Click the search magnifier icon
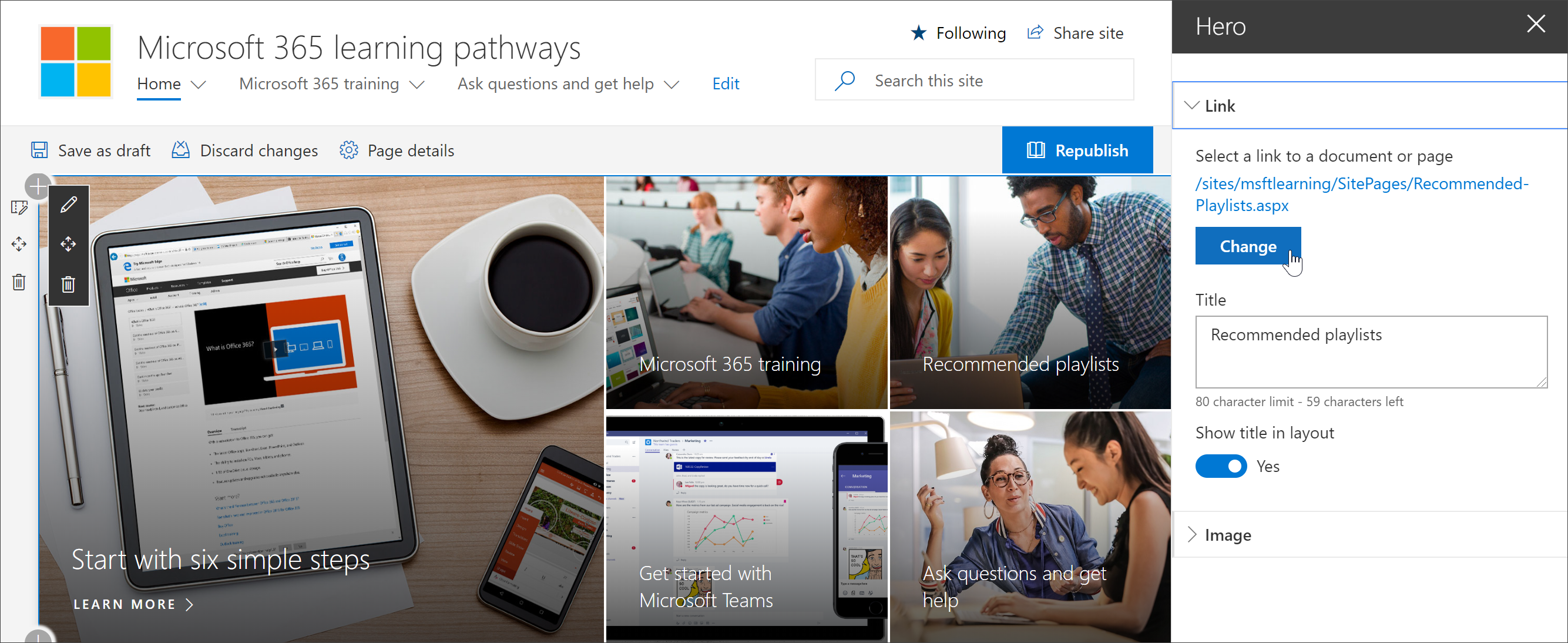Screen dimensions: 1568x643 845,81
